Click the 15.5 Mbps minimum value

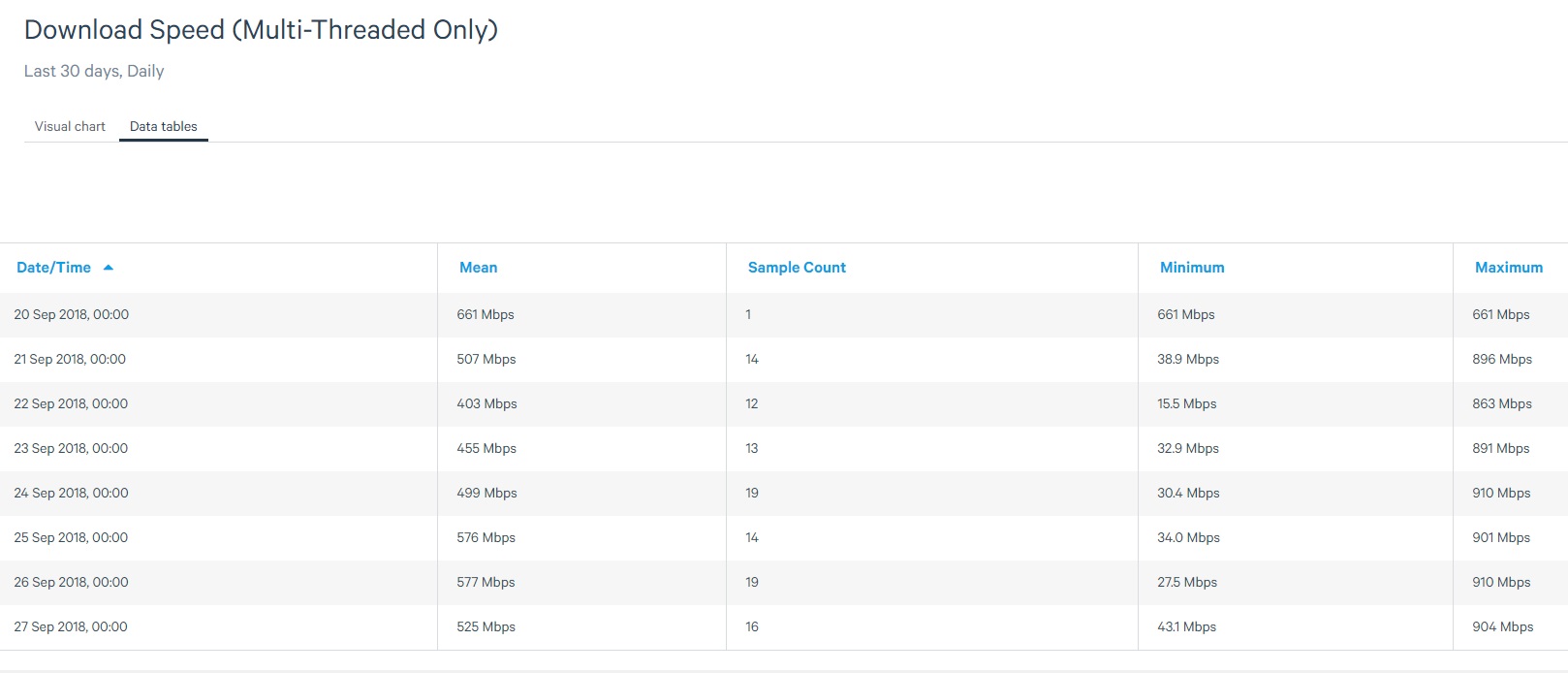1186,403
